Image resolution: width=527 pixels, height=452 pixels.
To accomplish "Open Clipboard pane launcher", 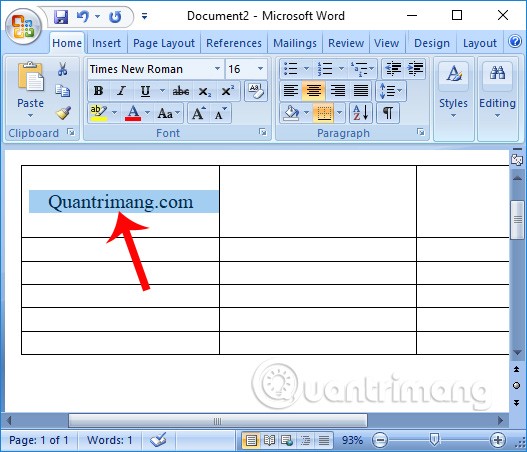I will (71, 132).
